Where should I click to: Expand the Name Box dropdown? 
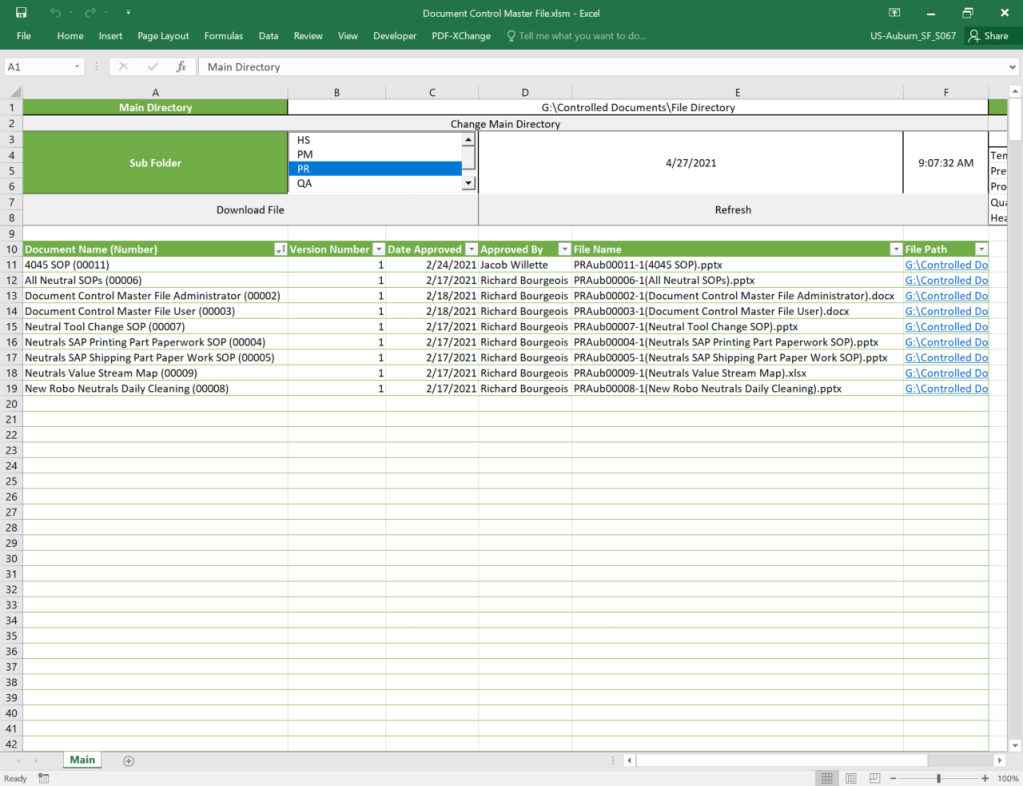[78, 67]
